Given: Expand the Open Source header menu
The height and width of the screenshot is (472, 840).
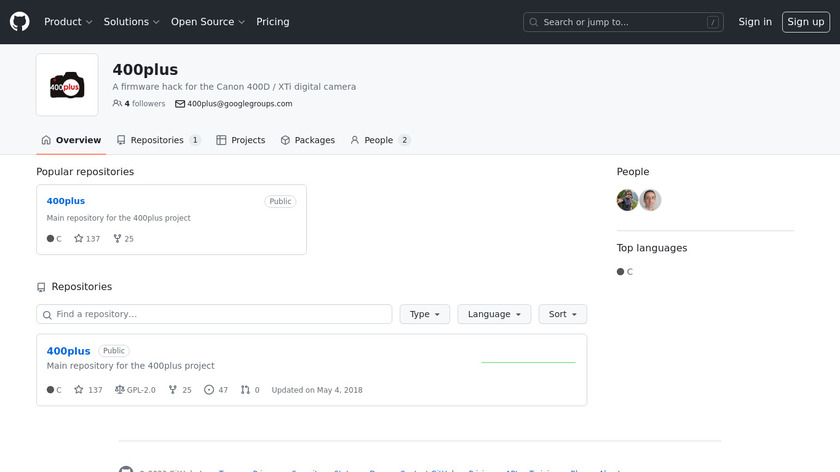Looking at the screenshot, I should [208, 22].
